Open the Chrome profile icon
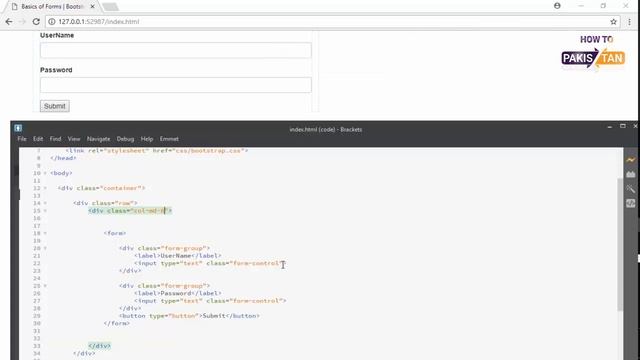 [557, 6]
